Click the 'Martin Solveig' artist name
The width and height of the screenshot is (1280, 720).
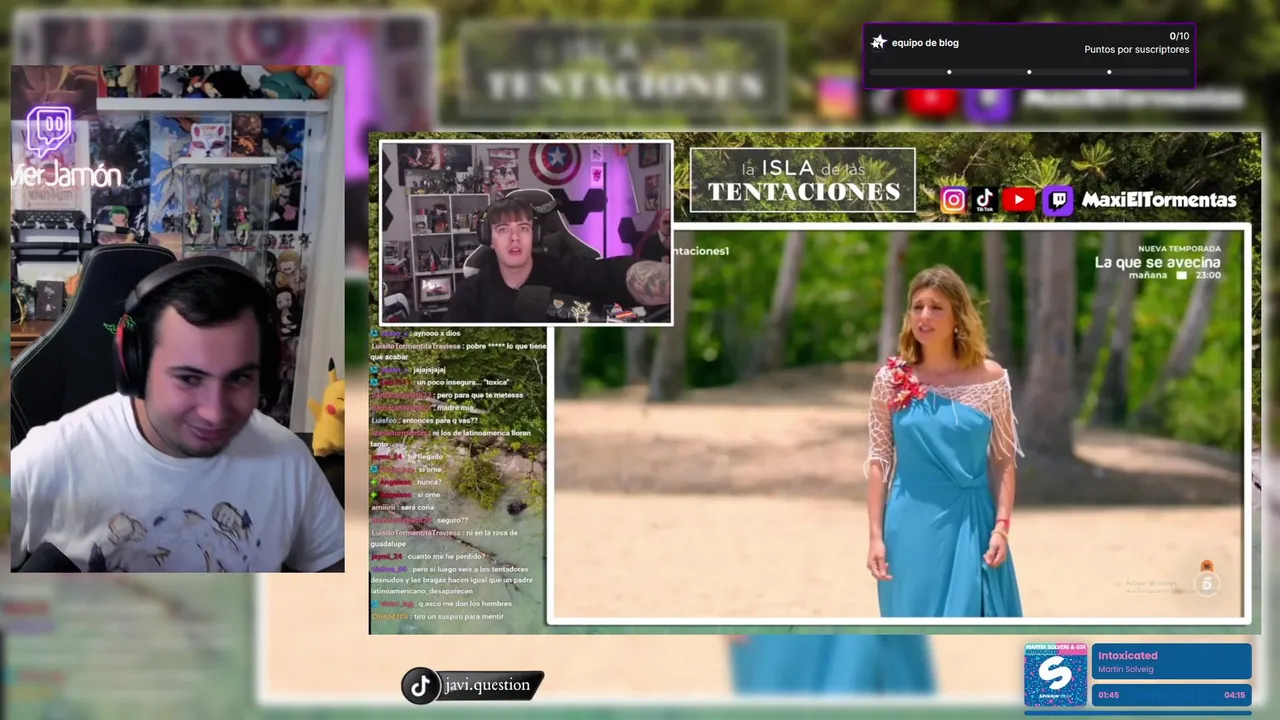1125,669
